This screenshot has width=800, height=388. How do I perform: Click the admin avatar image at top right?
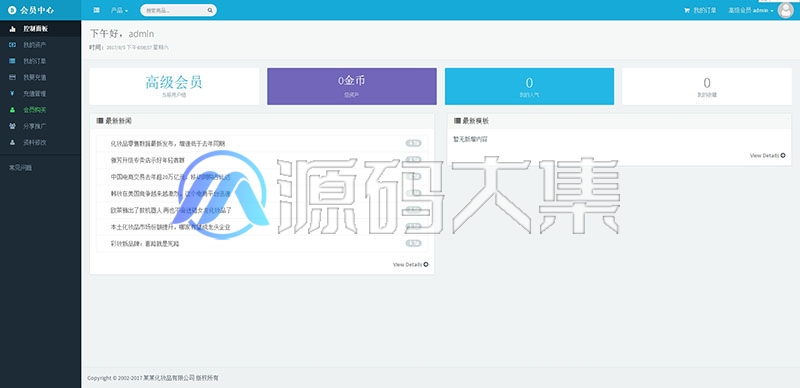coord(785,10)
